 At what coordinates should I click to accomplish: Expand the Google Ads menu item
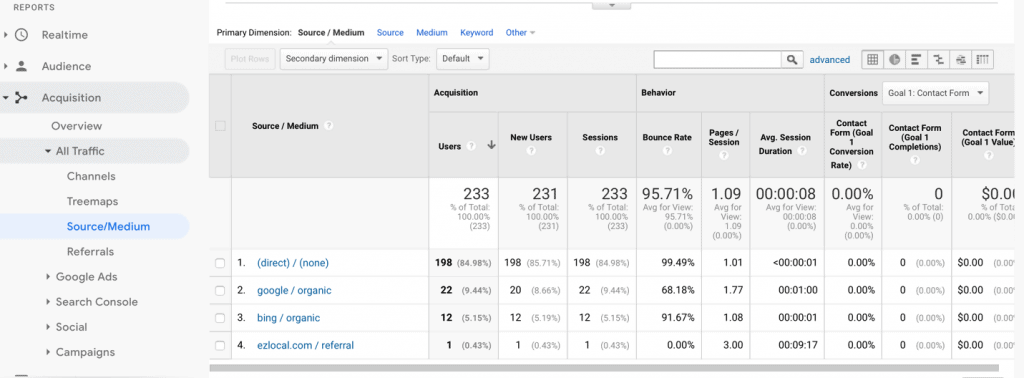tap(86, 277)
